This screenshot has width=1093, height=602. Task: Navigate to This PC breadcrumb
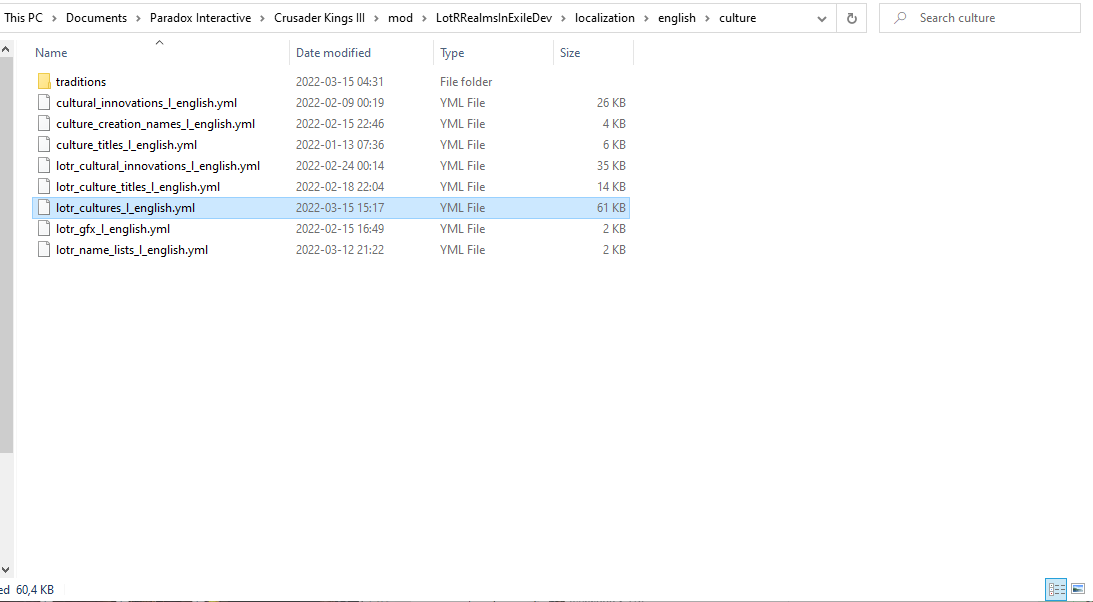tap(23, 18)
